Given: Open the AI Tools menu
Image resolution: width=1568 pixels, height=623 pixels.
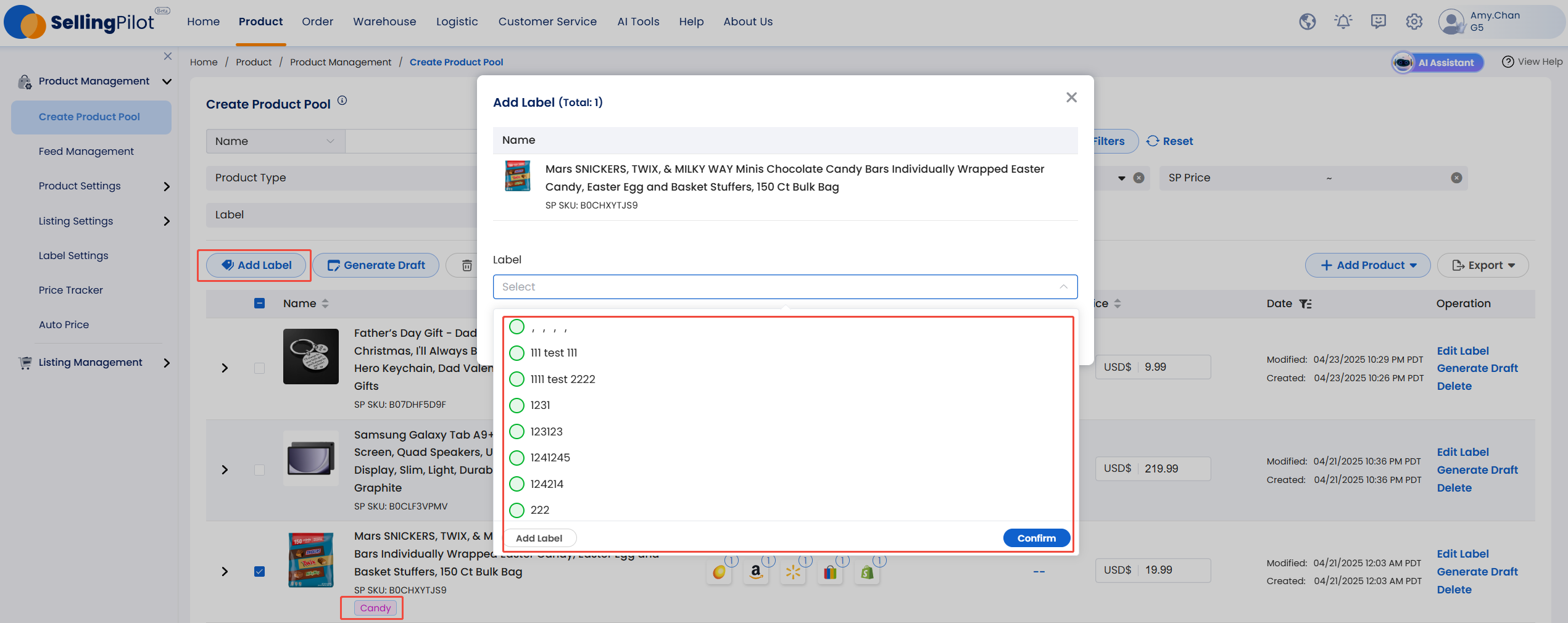Looking at the screenshot, I should 638,22.
